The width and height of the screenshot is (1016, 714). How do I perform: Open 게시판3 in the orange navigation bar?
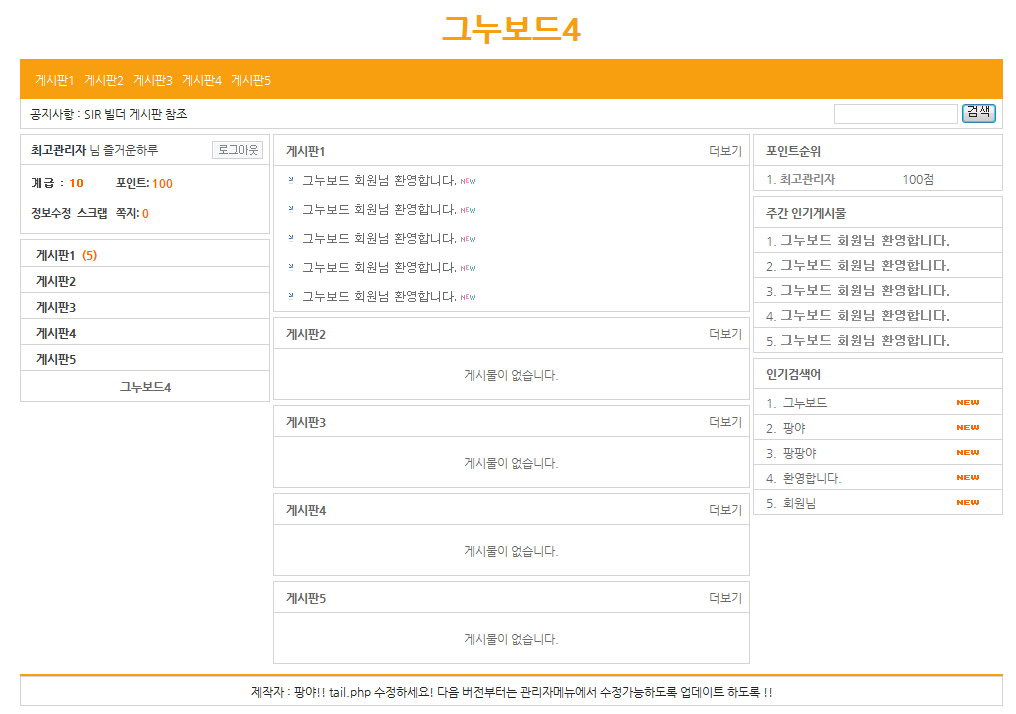pyautogui.click(x=153, y=80)
